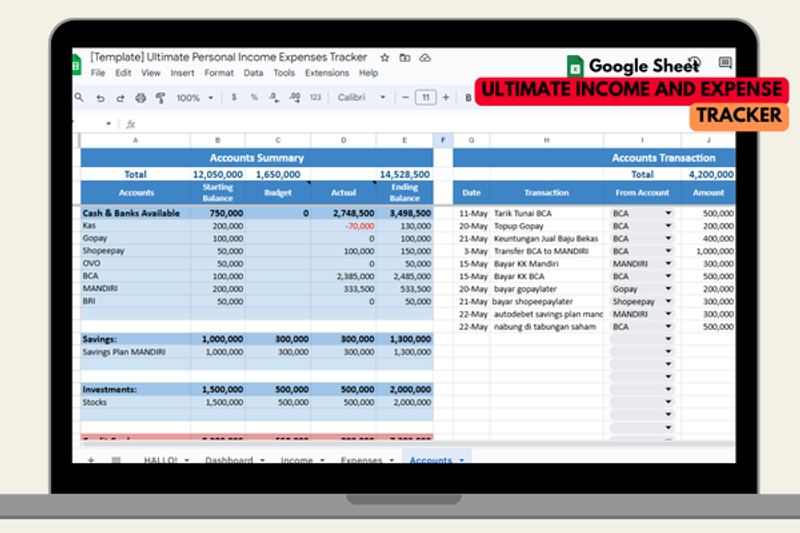Open the File menu

[x=97, y=73]
